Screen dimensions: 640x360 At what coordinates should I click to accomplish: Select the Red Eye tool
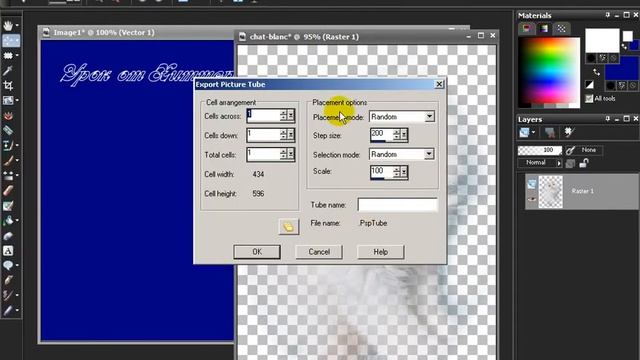8,116
